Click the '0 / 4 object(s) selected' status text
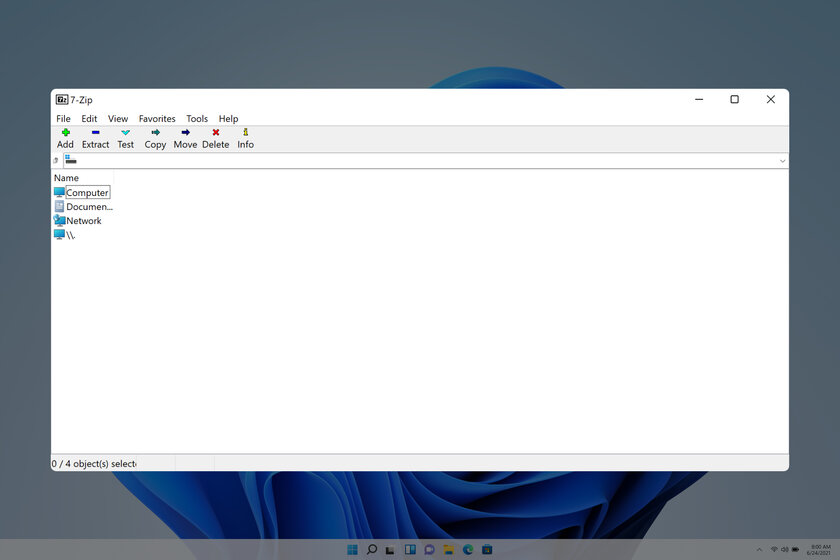Viewport: 840px width, 560px height. [94, 464]
